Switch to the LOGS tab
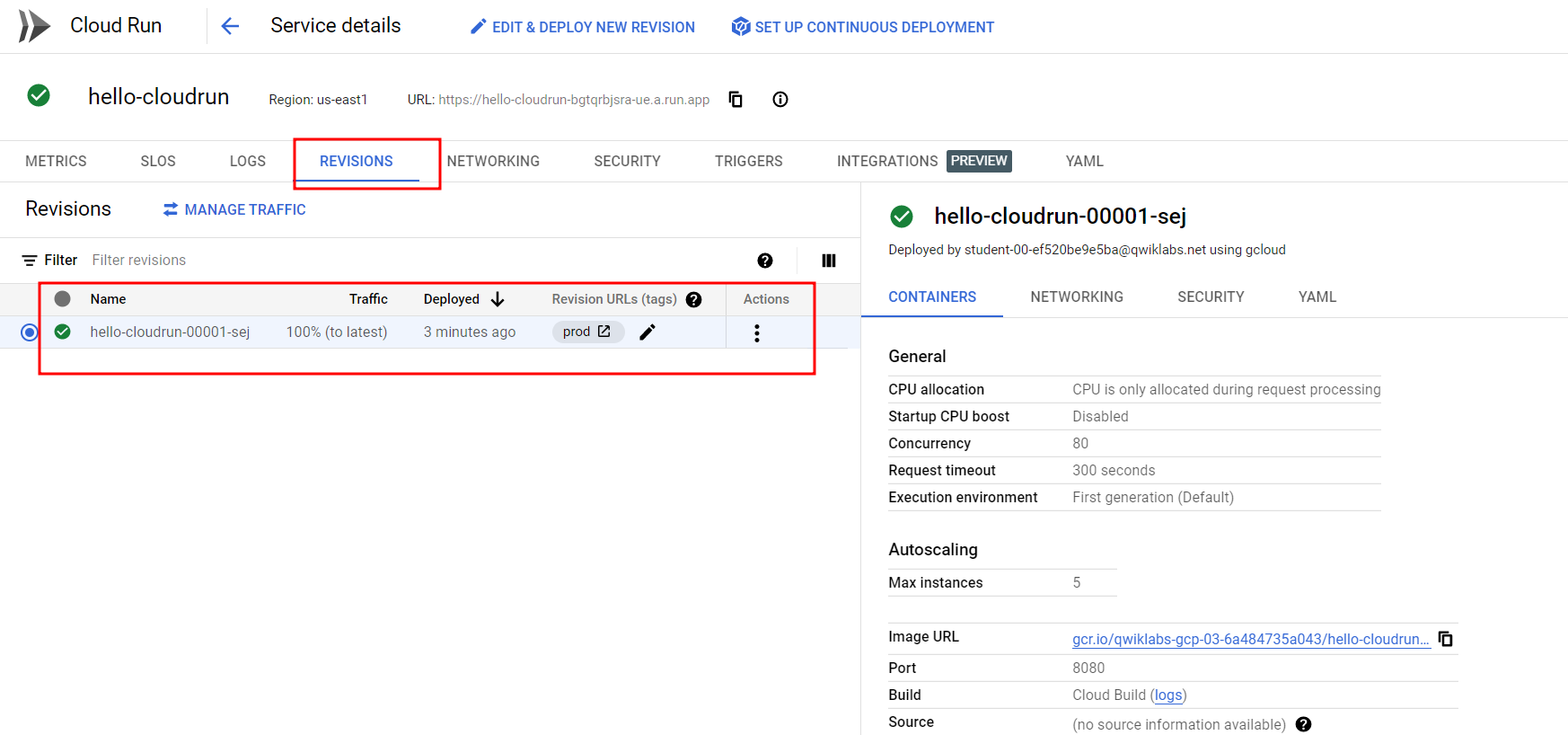 [x=248, y=161]
